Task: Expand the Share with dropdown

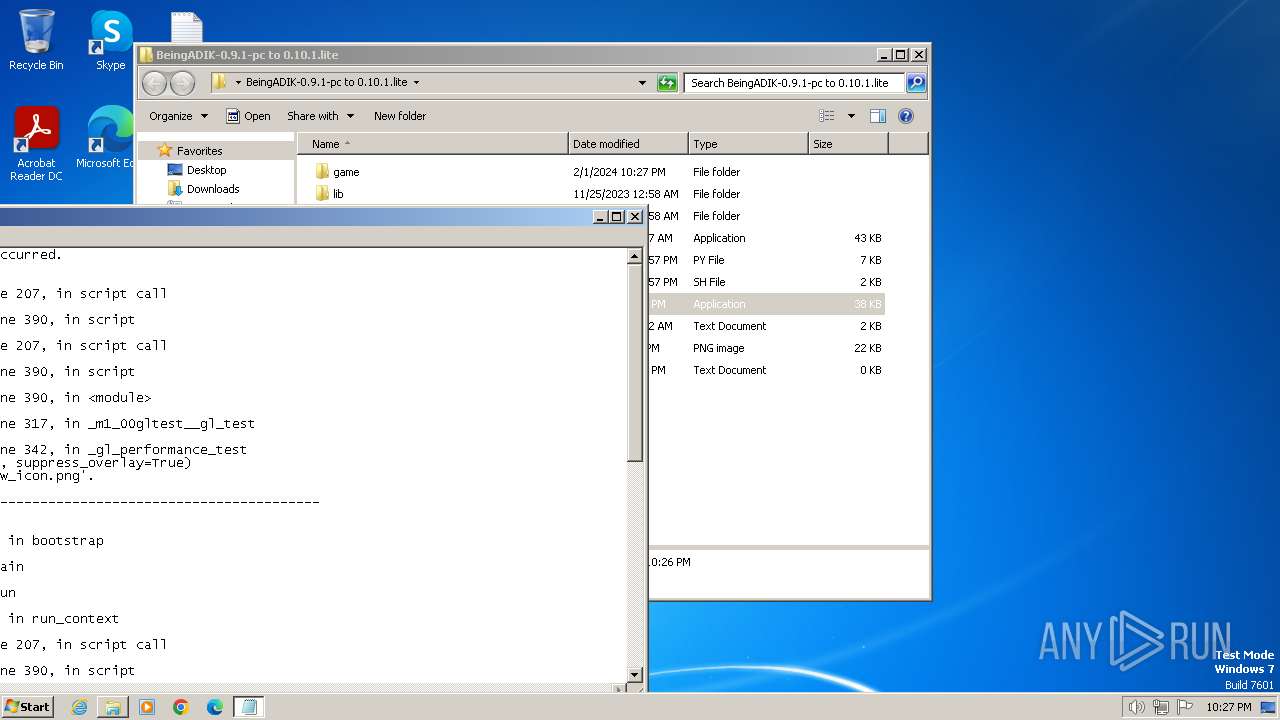Action: (320, 116)
